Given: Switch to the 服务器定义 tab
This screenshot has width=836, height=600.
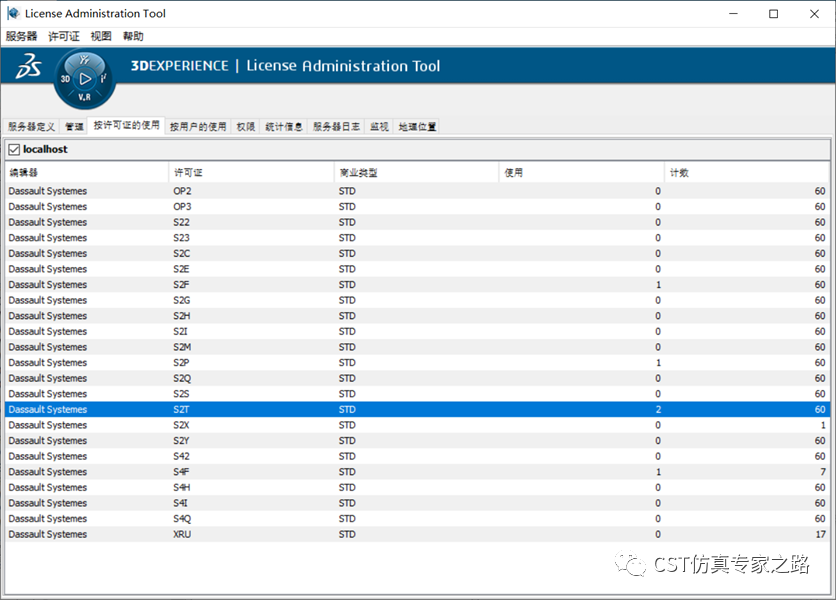Looking at the screenshot, I should 31,126.
